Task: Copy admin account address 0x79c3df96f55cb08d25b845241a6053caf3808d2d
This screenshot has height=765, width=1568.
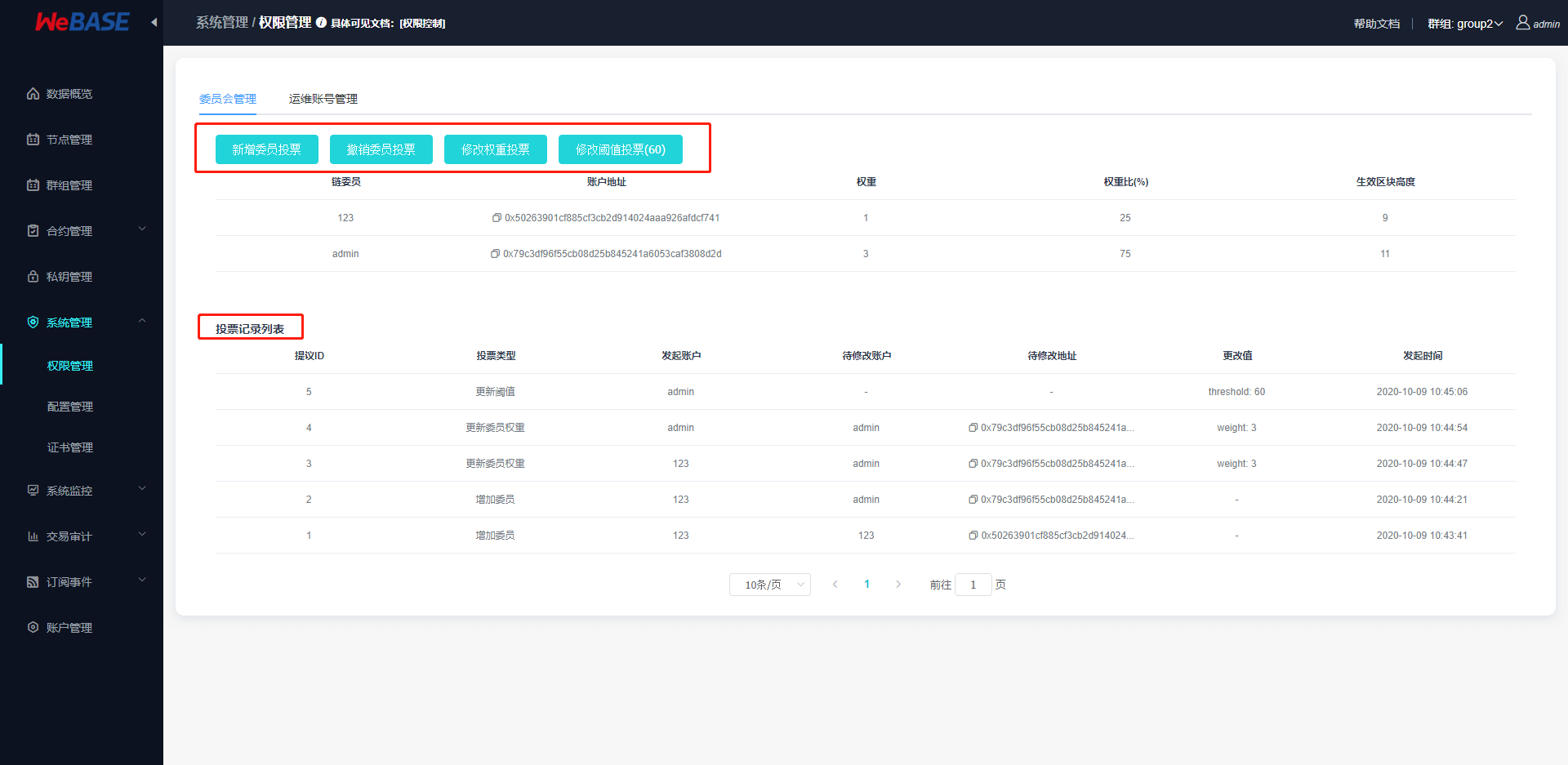Action: [495, 254]
